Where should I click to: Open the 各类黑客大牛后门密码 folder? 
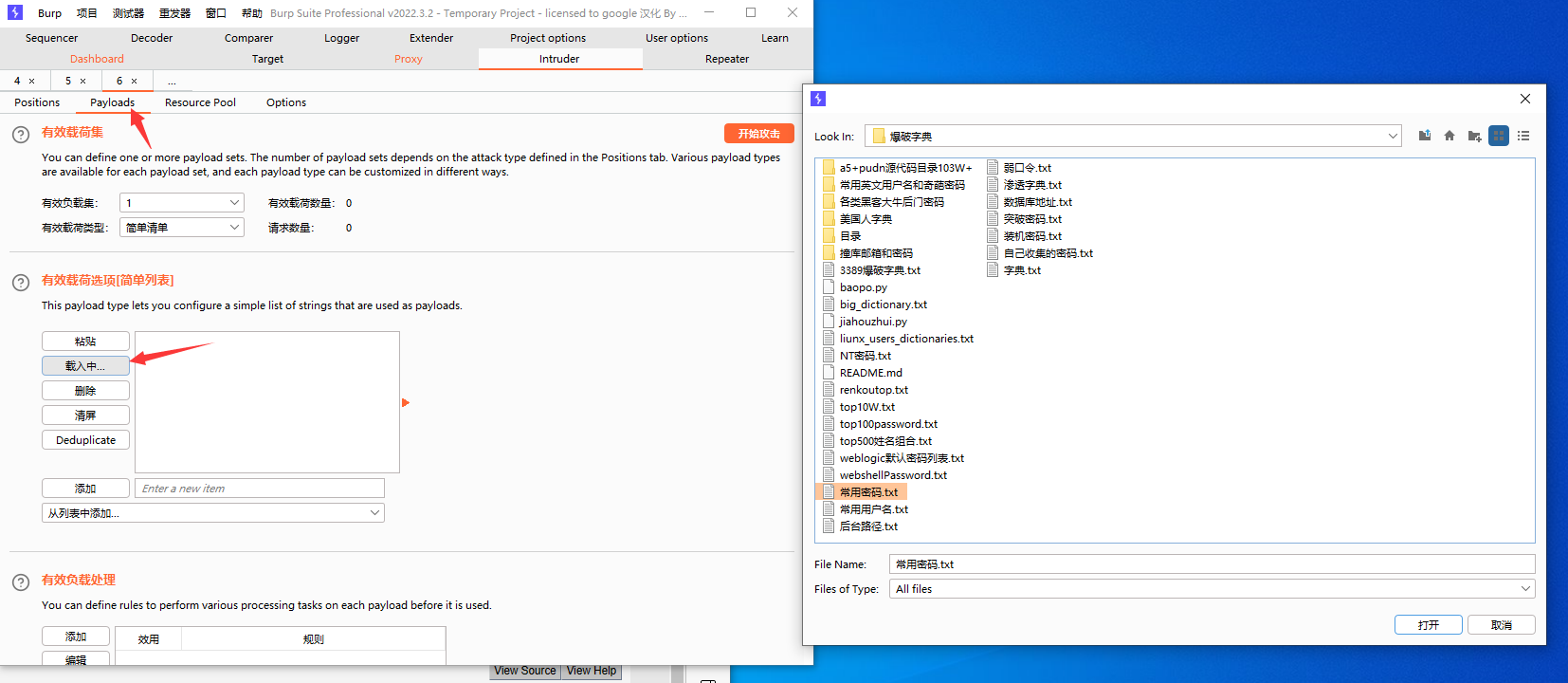883,202
